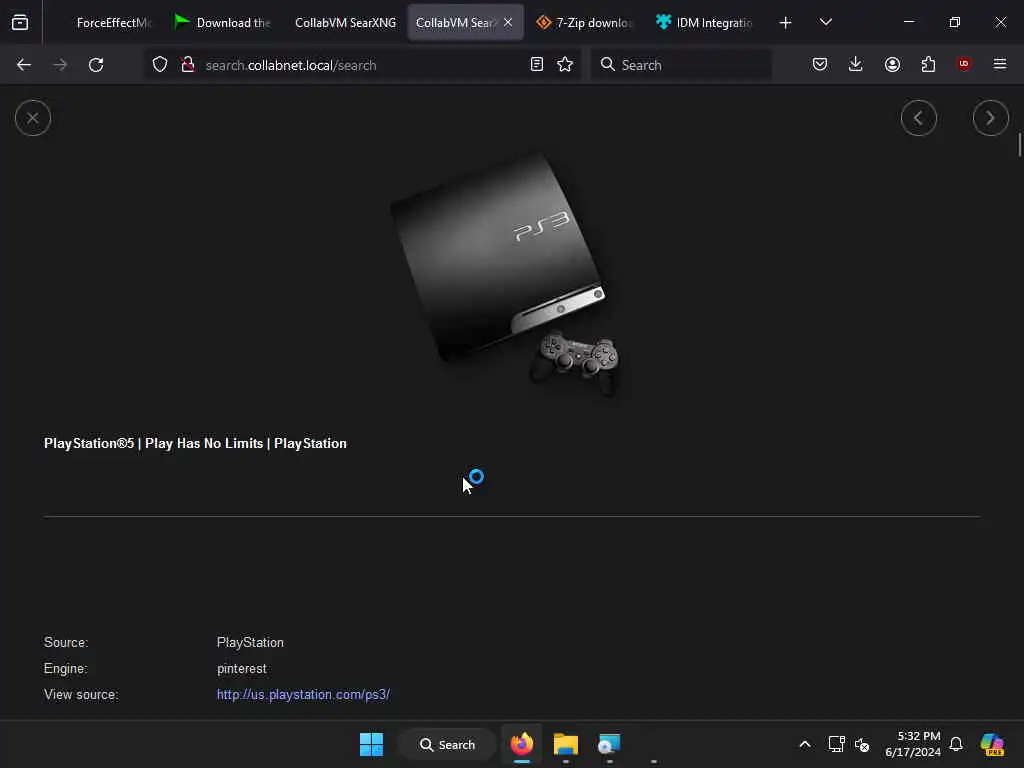Open network status tray icon

pos(836,744)
